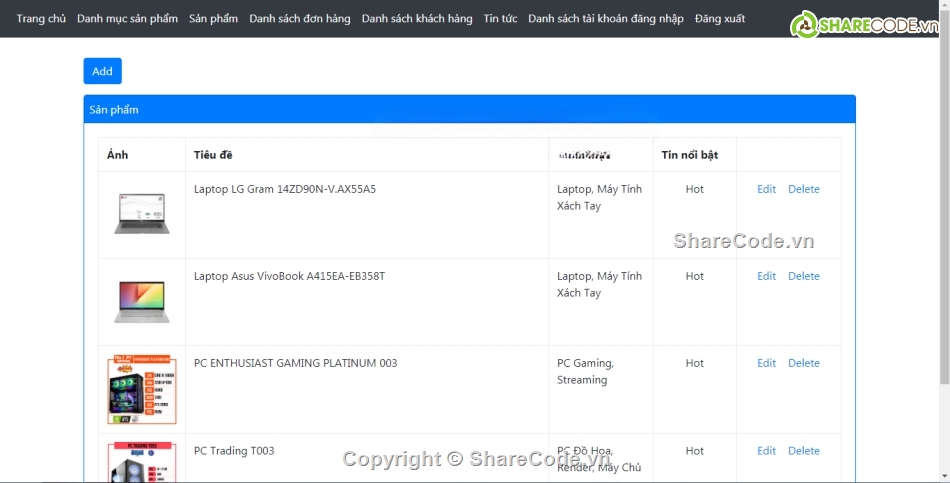Delete PC ENTHUSIAST GAMING PLATINUM 003
Screen dimensions: 950x483
[x=804, y=363]
